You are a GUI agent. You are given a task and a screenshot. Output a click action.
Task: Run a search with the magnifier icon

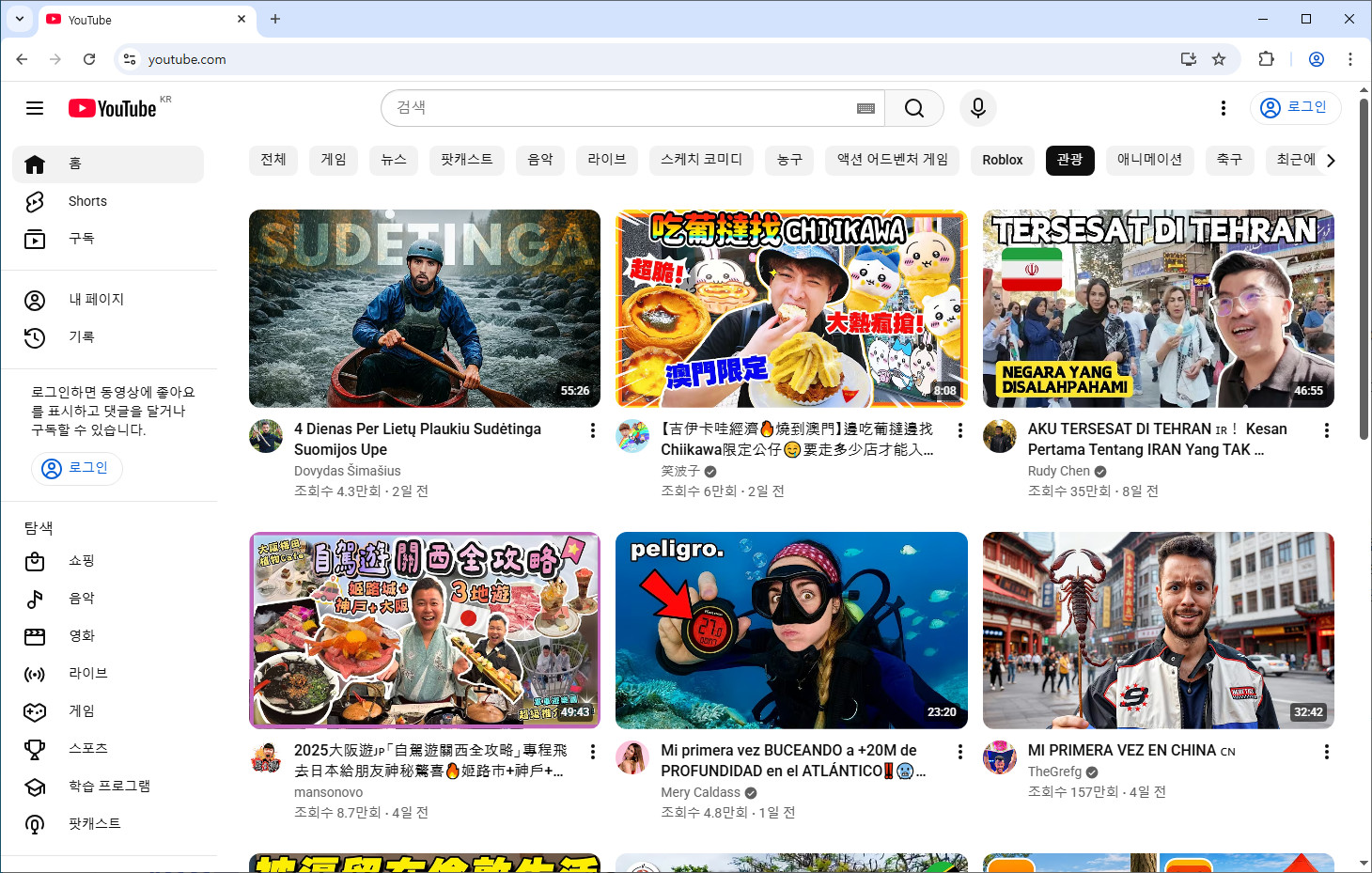coord(912,108)
